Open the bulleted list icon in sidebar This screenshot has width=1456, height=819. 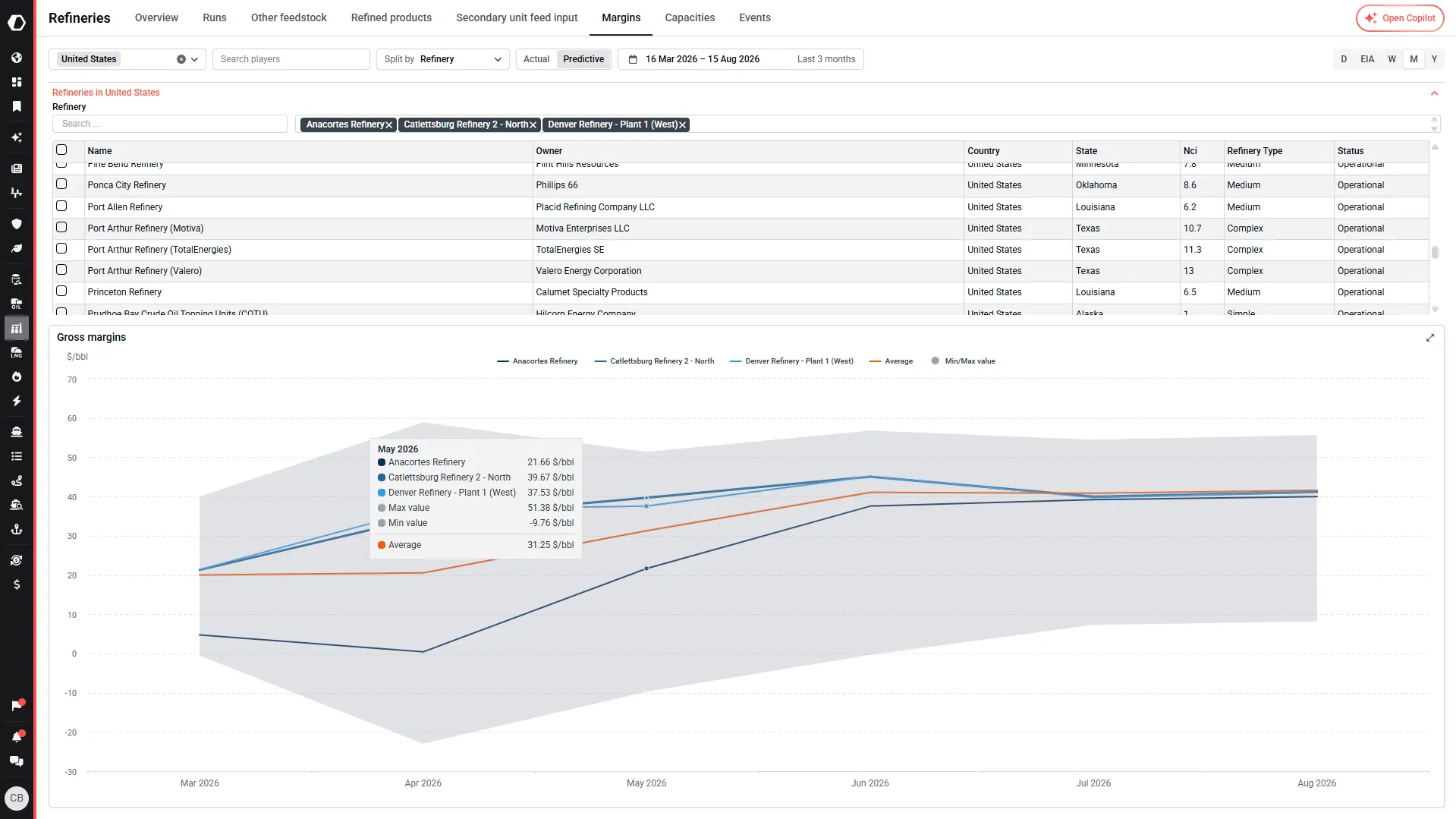click(x=17, y=456)
